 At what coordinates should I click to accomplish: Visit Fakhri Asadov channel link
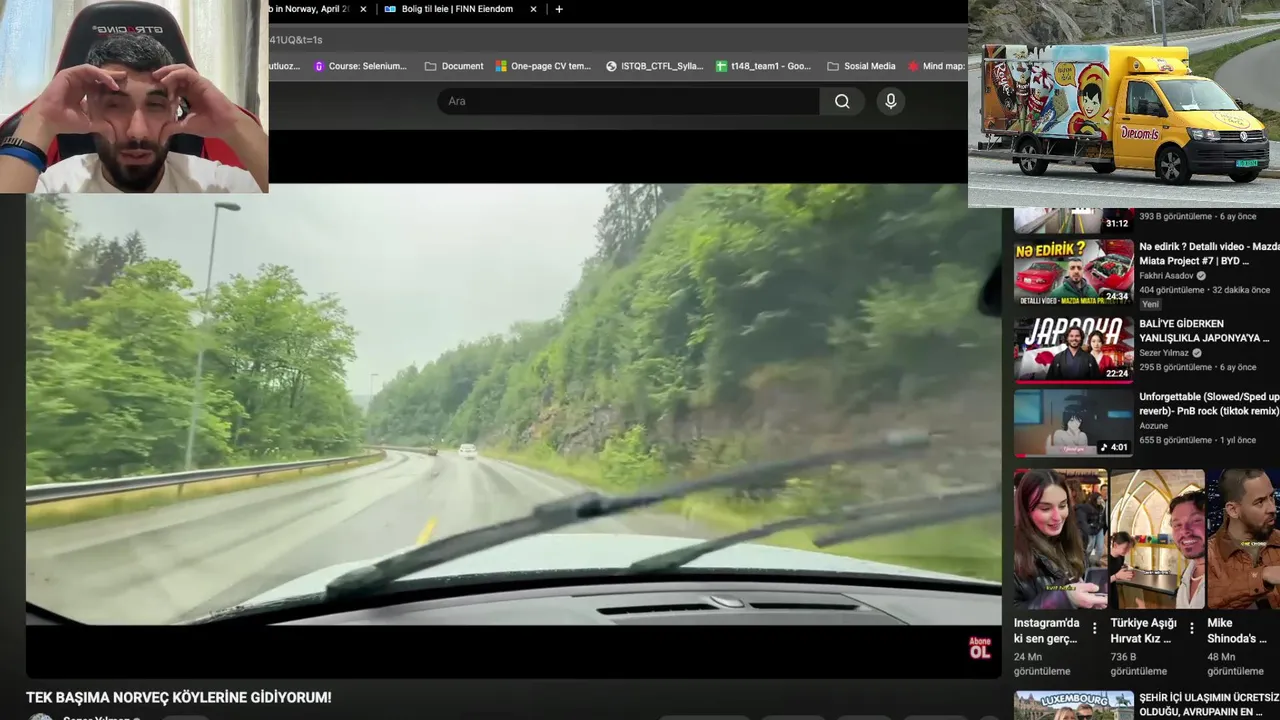pyautogui.click(x=1166, y=276)
